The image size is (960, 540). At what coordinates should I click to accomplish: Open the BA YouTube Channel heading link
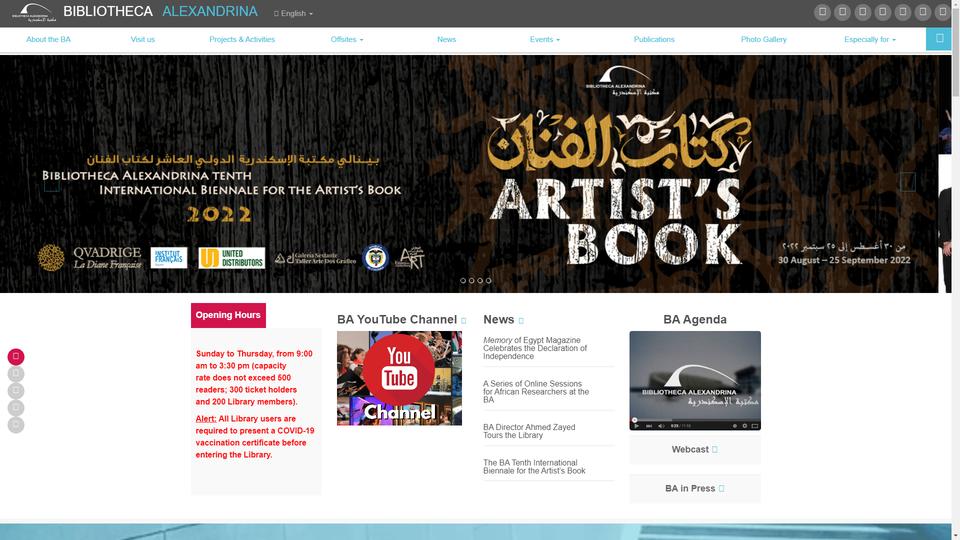pos(397,320)
